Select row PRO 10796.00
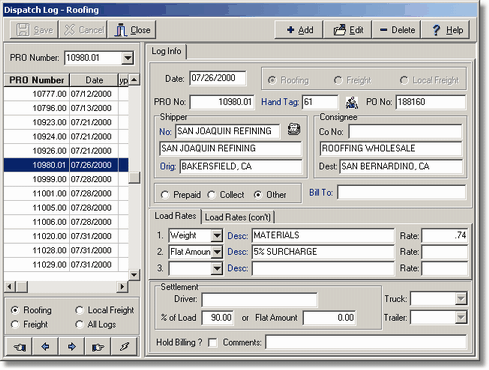The width and height of the screenshot is (489, 370). (66, 108)
